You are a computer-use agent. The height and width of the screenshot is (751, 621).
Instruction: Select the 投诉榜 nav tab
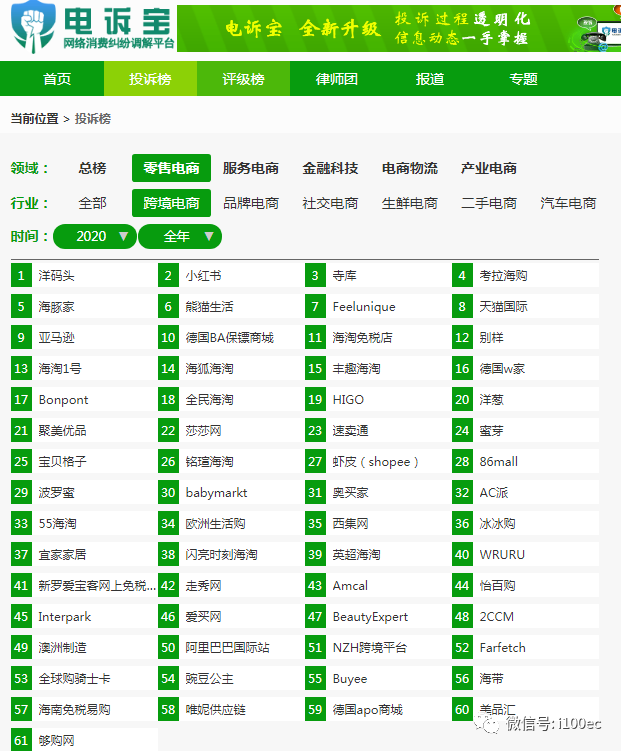point(150,79)
